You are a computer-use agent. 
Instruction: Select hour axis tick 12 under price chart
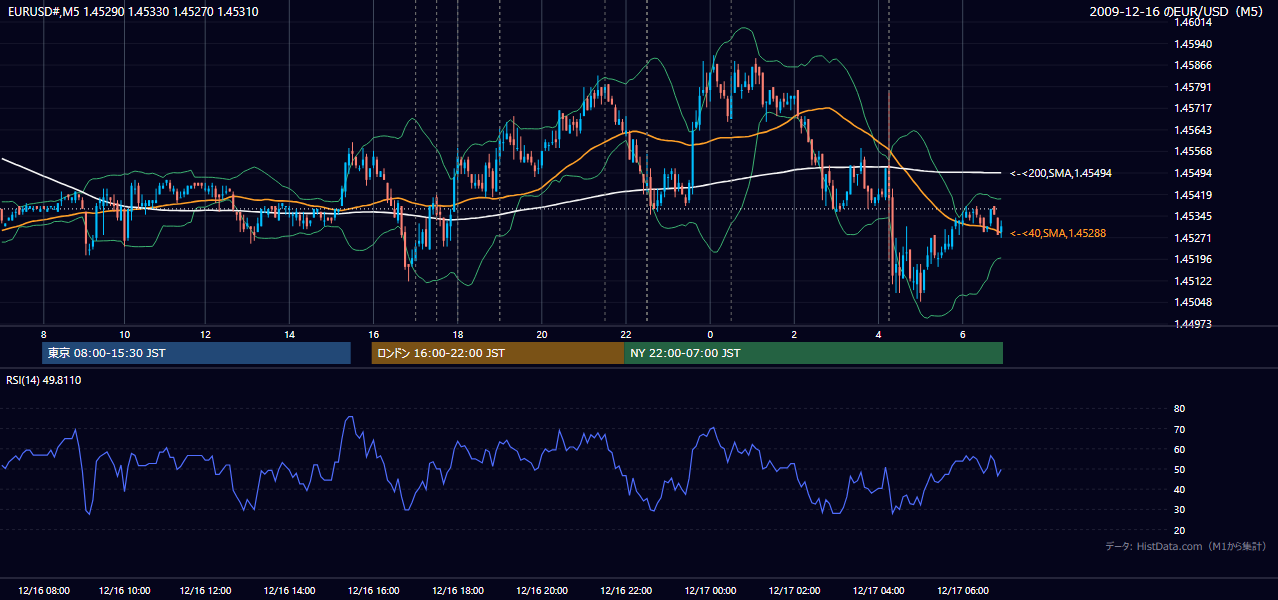205,334
